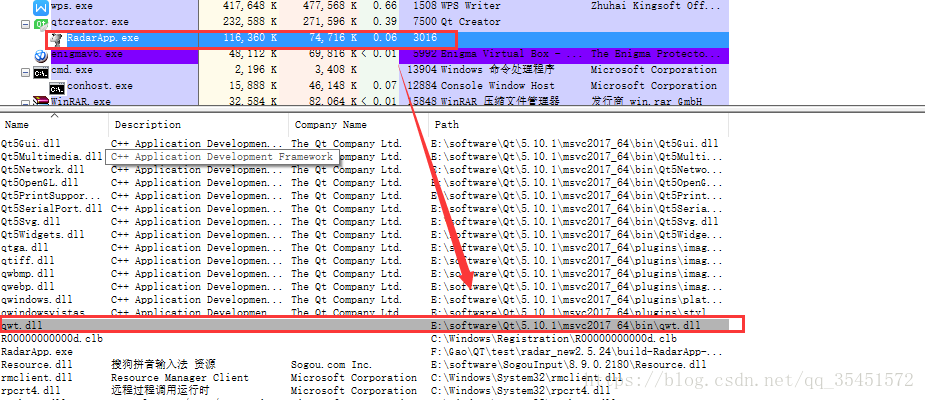Select R00000000000d.clb in the name column
Image resolution: width=925 pixels, height=400 pixels.
[x=51, y=338]
